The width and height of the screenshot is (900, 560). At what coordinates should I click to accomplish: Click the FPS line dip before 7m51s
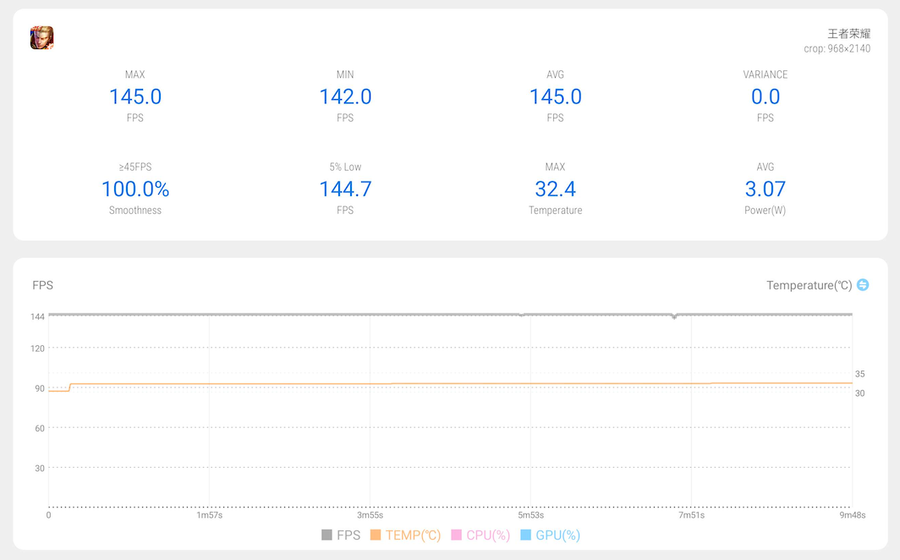674,317
